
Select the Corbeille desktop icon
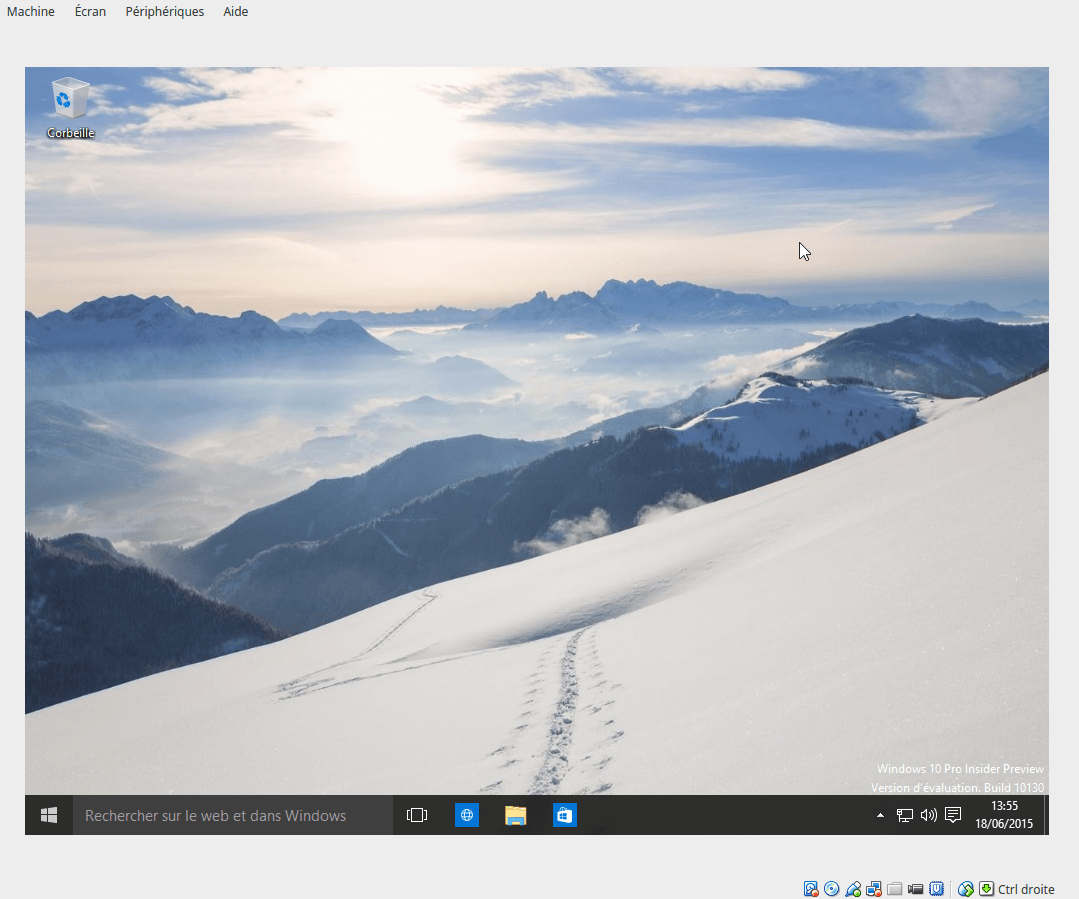(x=70, y=108)
